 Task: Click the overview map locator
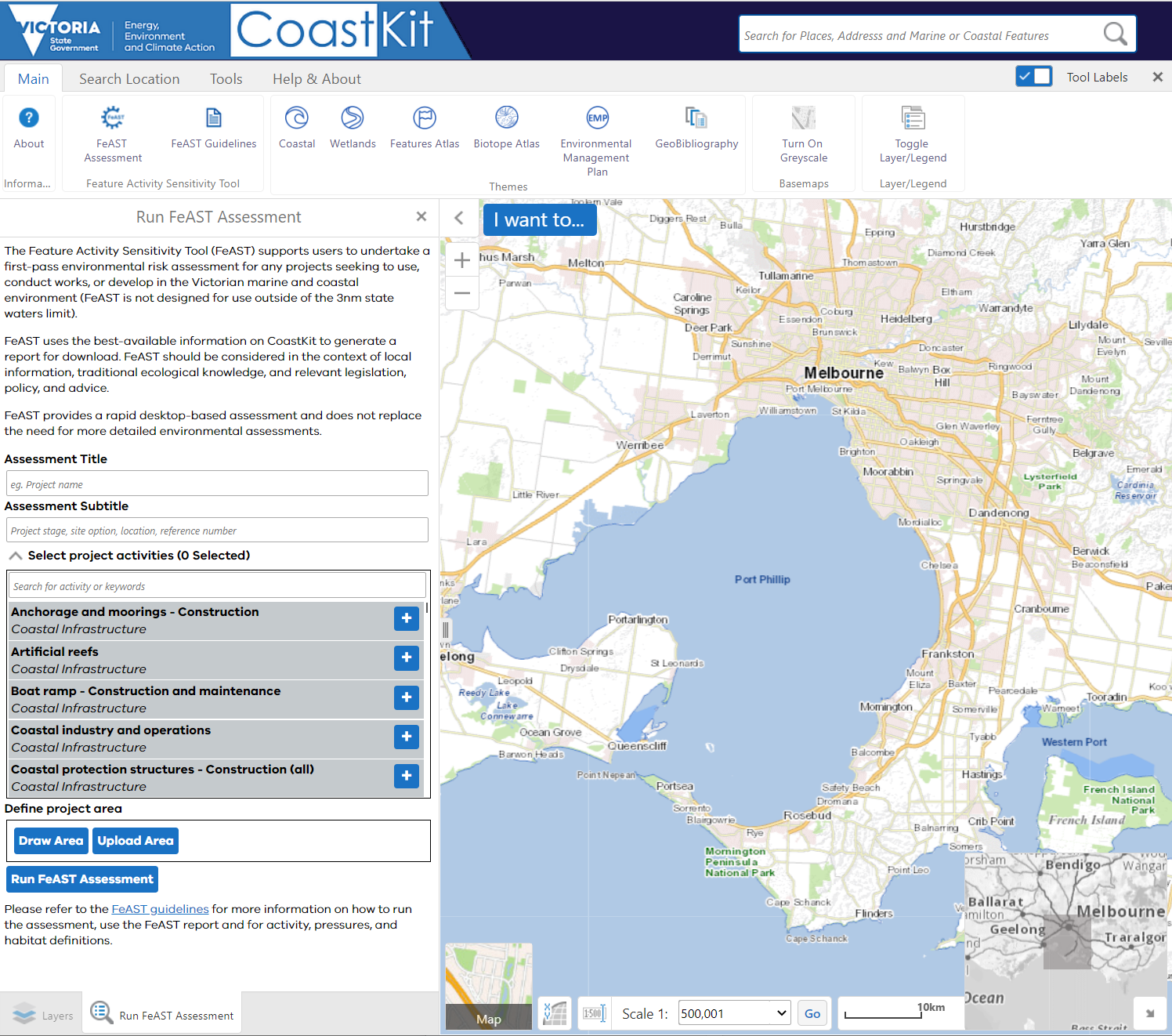(x=1068, y=940)
